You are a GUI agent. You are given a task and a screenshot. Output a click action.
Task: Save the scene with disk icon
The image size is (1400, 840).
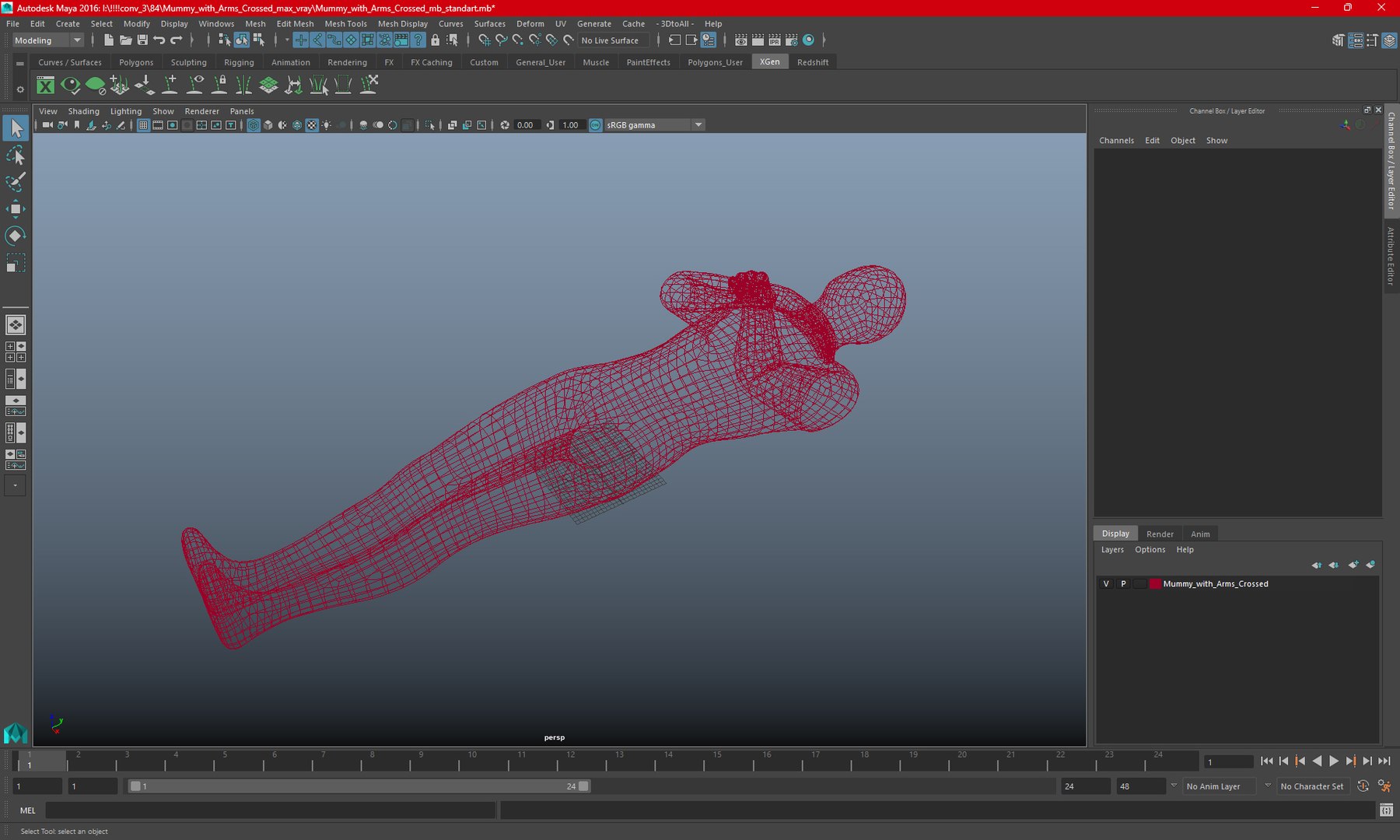[142, 40]
